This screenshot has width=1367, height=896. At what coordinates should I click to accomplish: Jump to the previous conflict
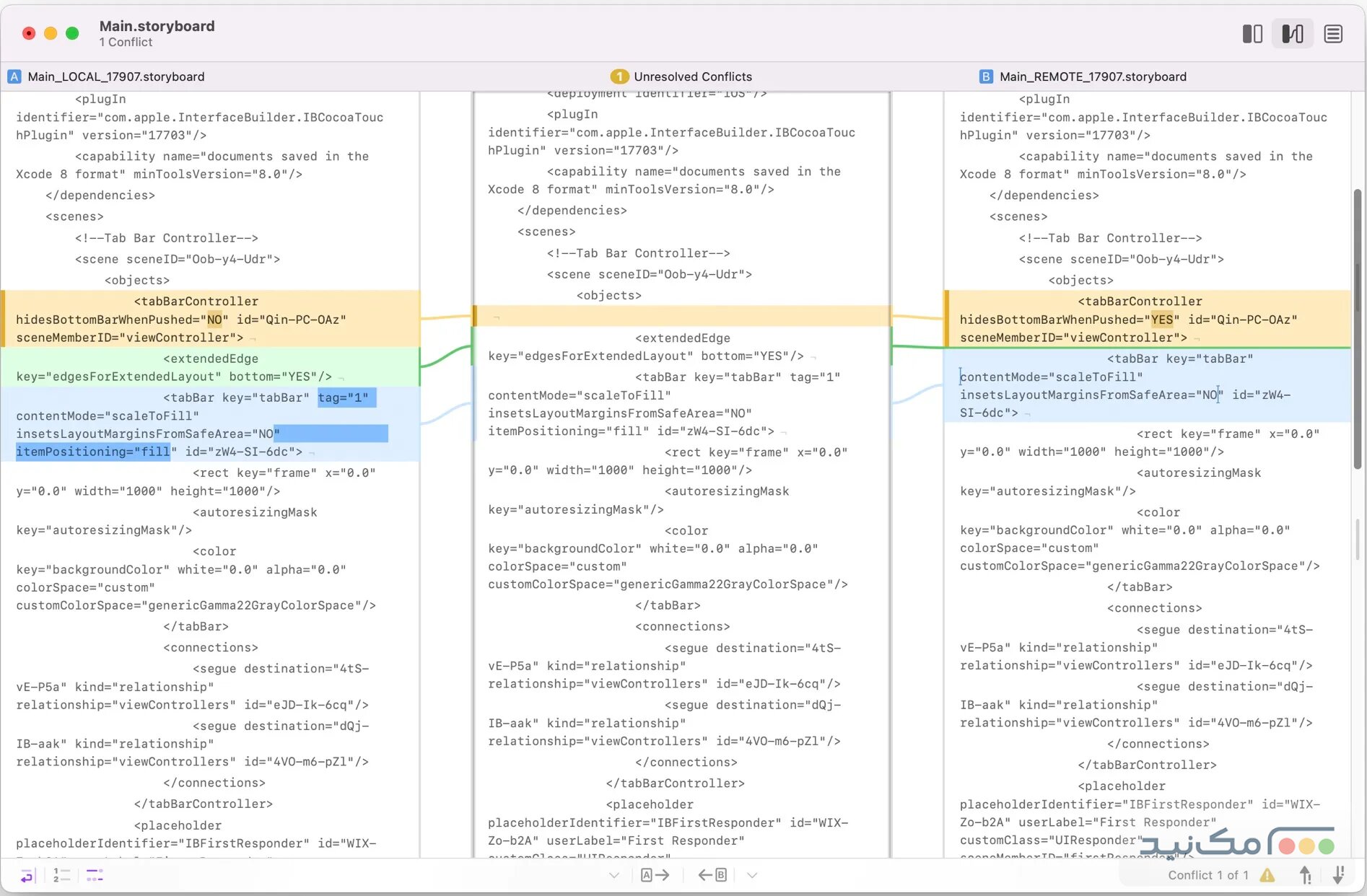point(1305,875)
